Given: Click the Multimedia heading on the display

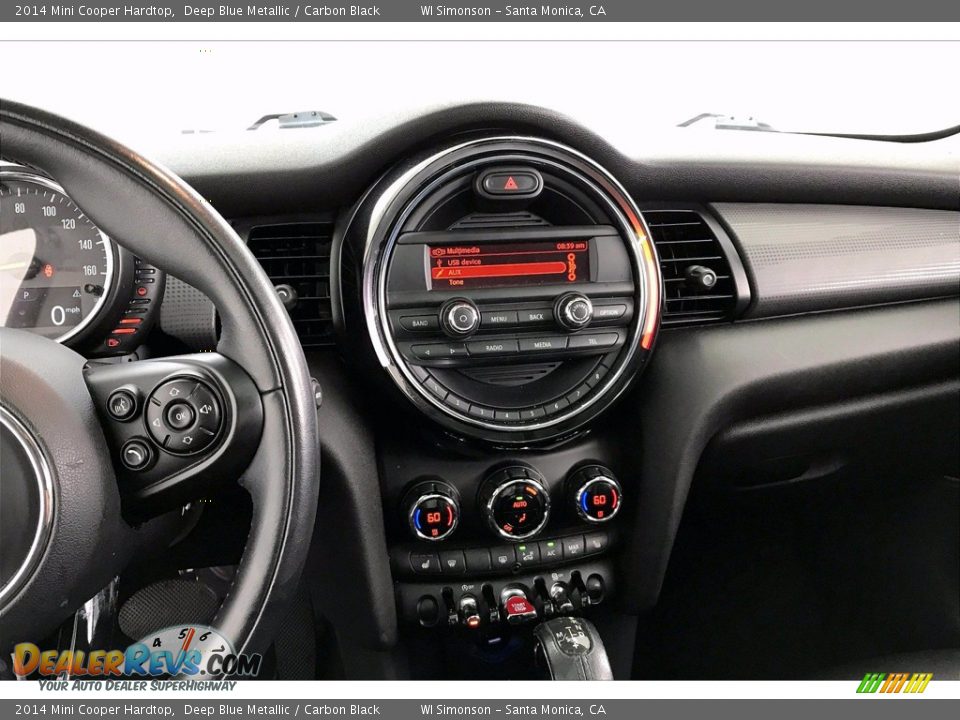Looking at the screenshot, I should [463, 250].
